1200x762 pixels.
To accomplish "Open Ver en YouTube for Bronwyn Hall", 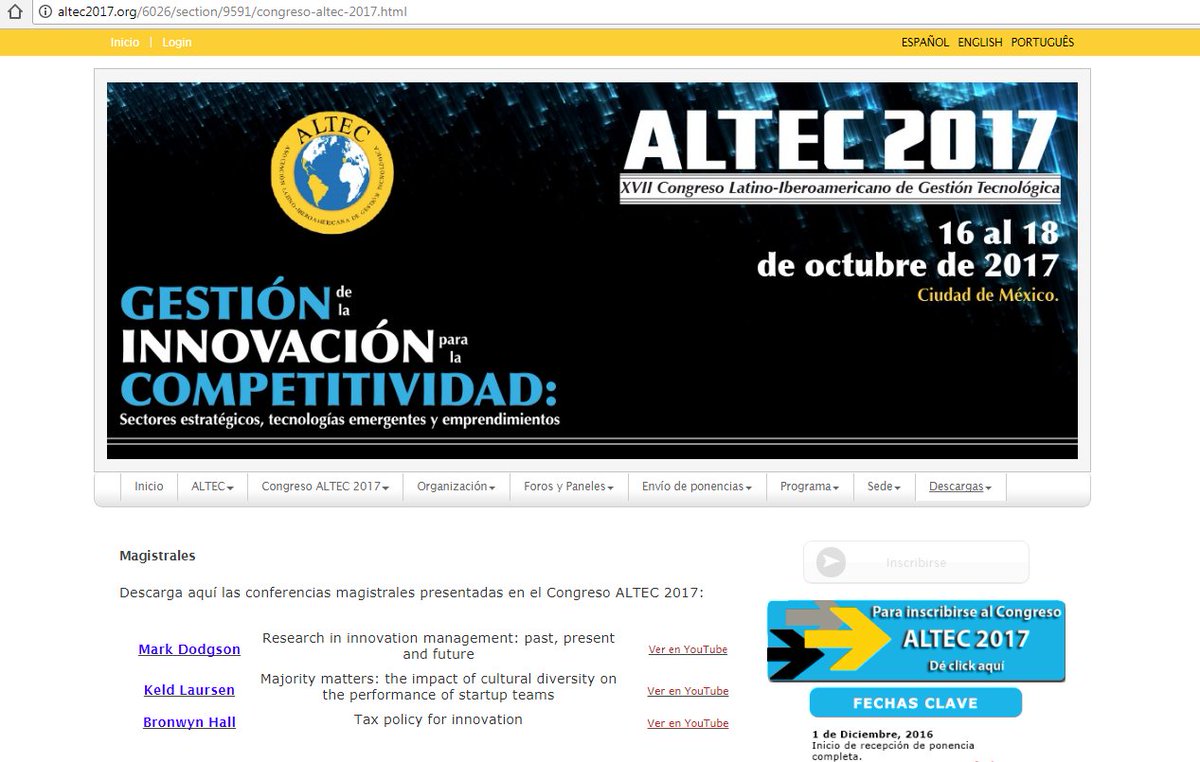I will pyautogui.click(x=688, y=723).
